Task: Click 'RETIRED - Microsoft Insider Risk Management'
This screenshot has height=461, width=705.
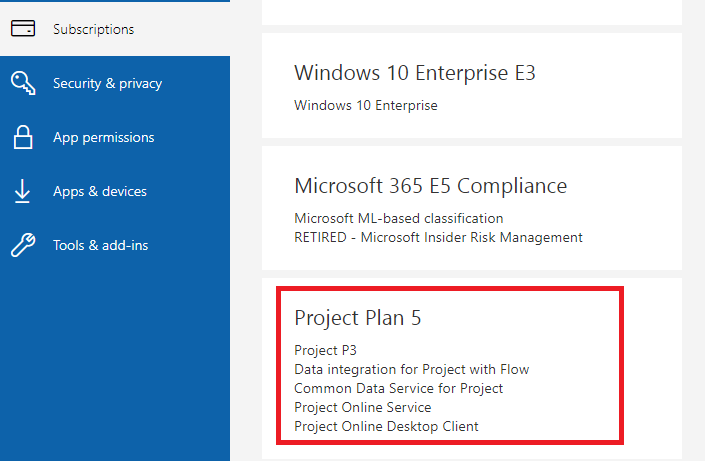Action: coord(438,237)
